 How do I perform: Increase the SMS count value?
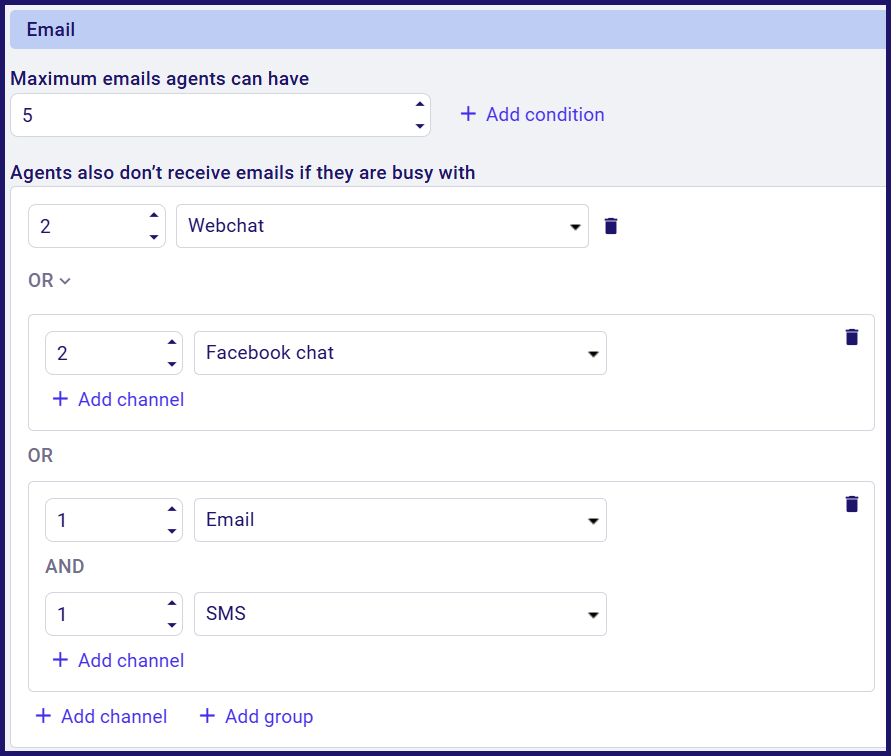pos(171,604)
